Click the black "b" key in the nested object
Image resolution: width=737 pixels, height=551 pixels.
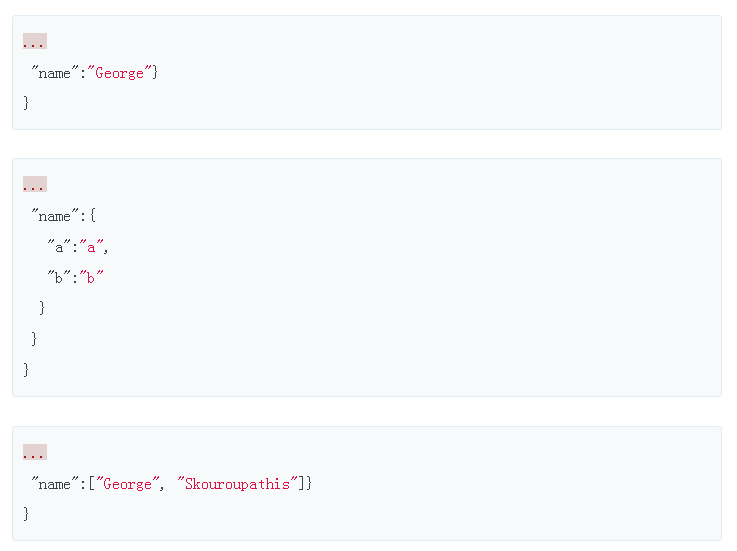pos(58,277)
